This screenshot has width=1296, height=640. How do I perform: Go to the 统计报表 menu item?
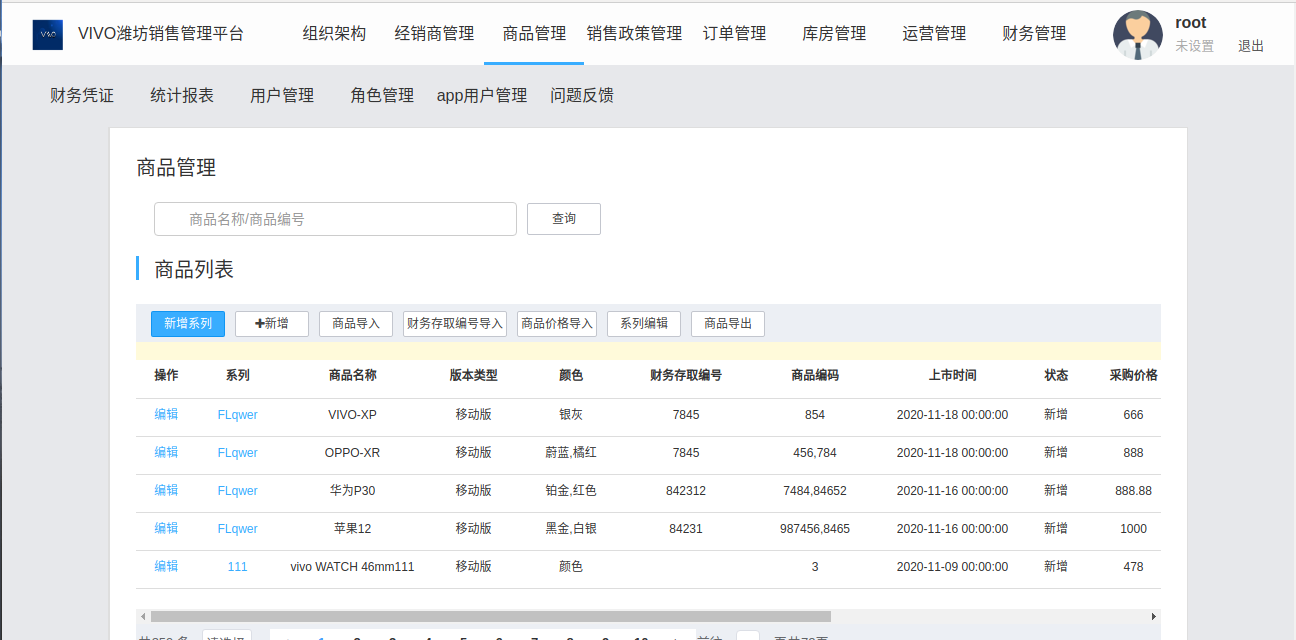(x=182, y=96)
